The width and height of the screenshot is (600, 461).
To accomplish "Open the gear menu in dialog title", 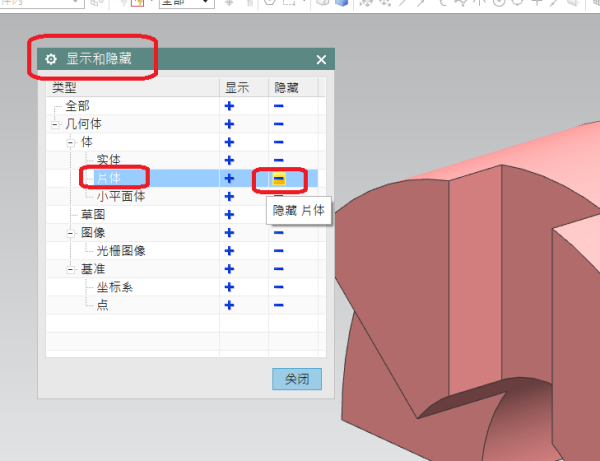I will [51, 59].
